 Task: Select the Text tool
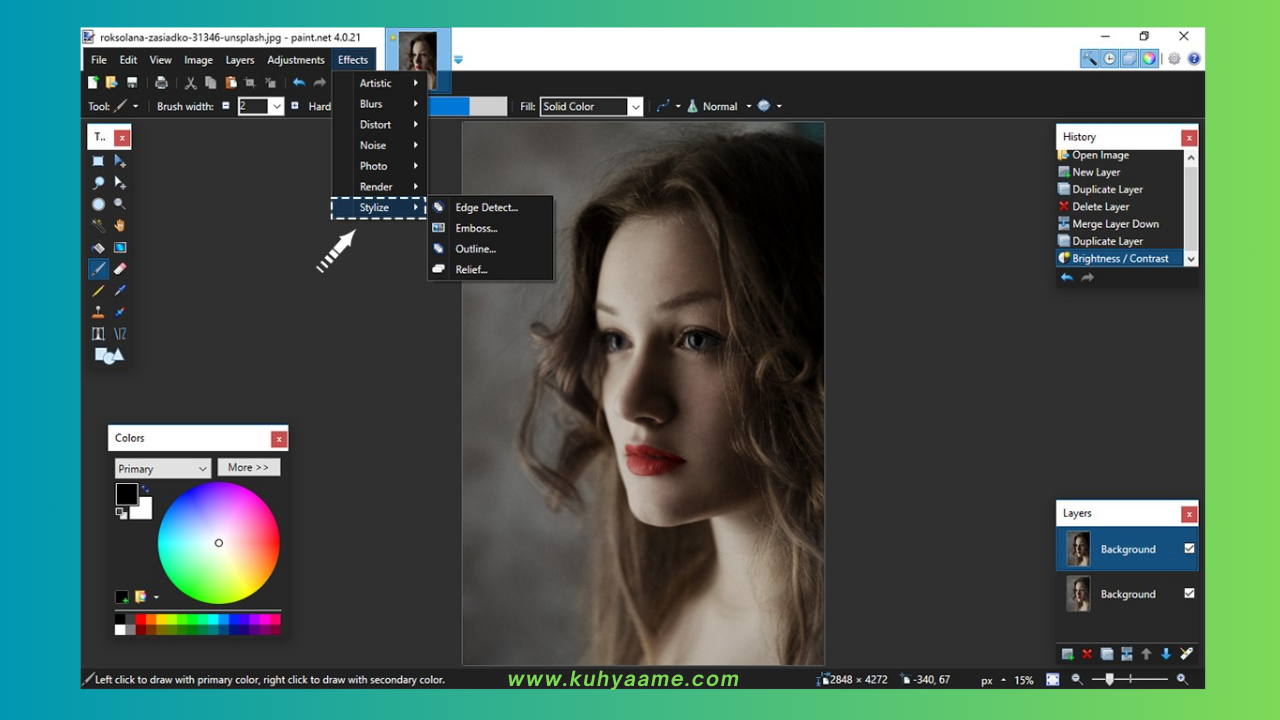(98, 334)
